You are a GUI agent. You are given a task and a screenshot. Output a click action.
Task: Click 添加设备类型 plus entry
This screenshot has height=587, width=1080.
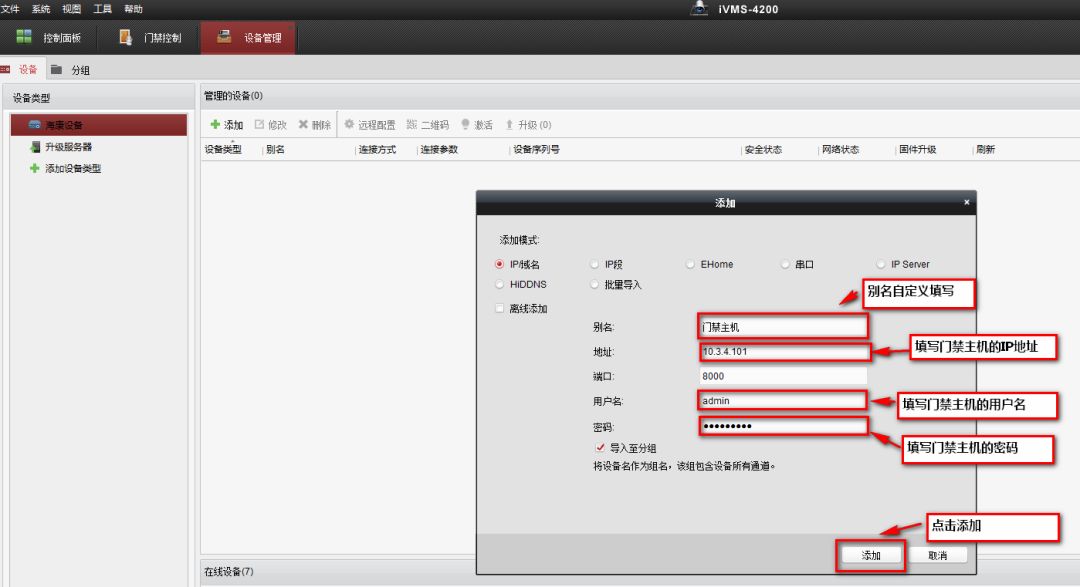[72, 169]
